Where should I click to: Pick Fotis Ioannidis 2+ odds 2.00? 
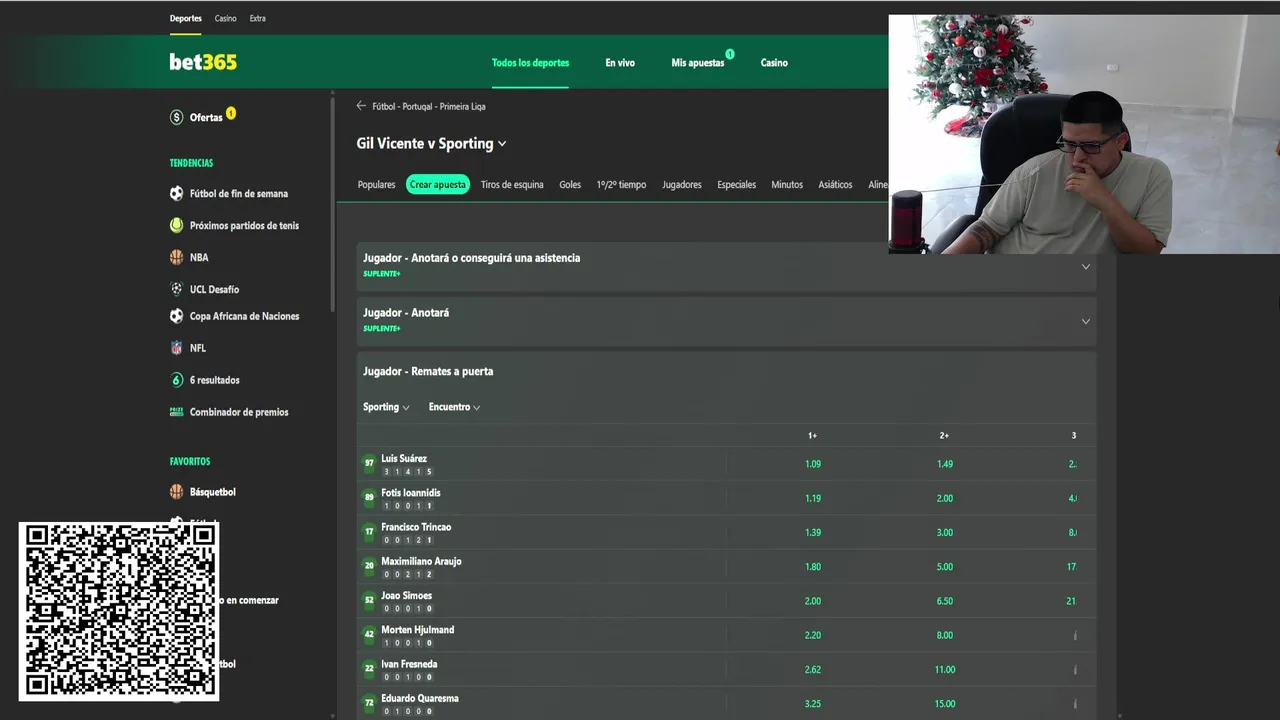pos(945,498)
